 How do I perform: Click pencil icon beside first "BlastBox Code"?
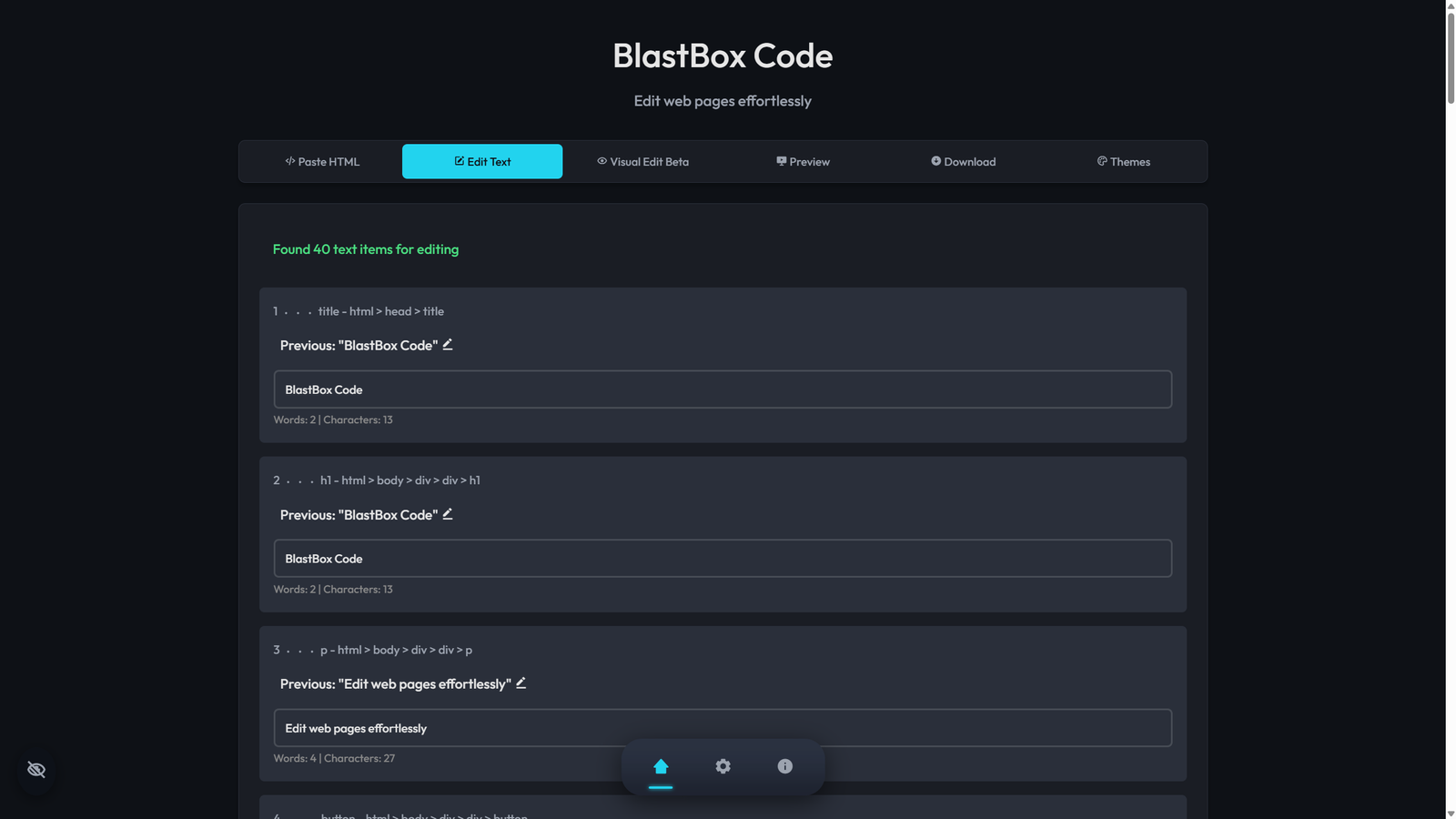point(448,345)
